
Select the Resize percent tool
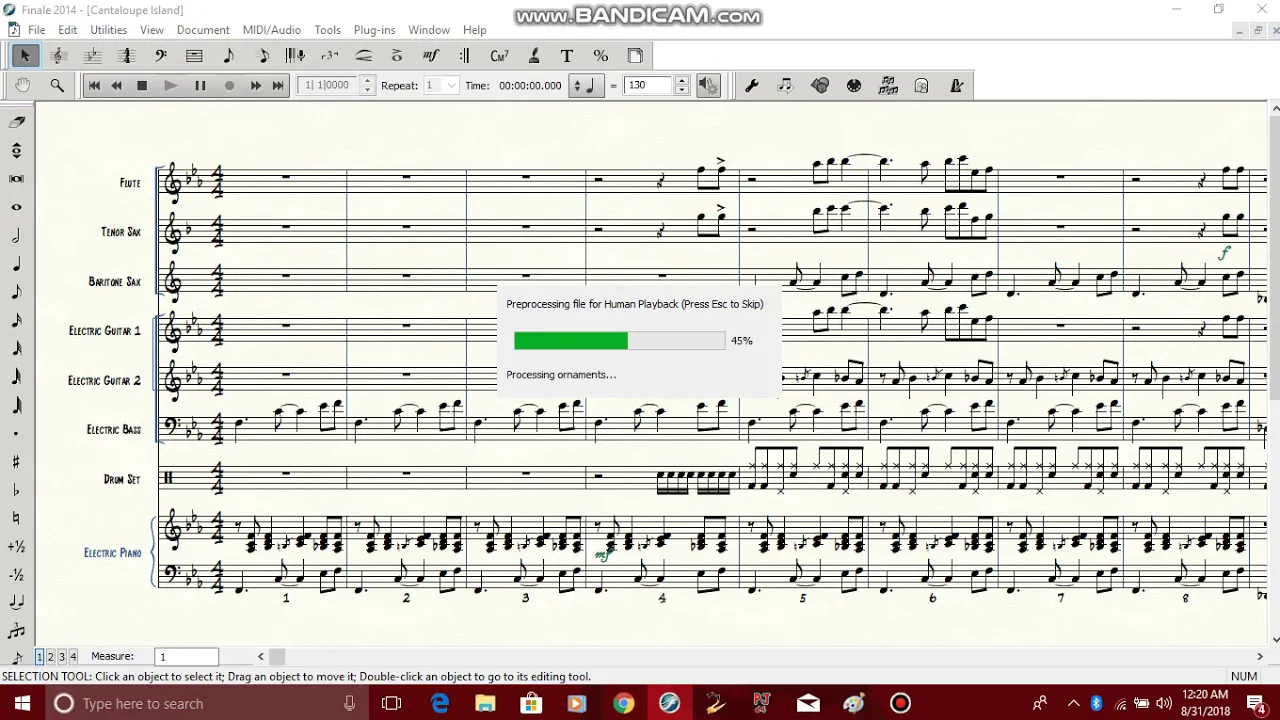pos(601,56)
